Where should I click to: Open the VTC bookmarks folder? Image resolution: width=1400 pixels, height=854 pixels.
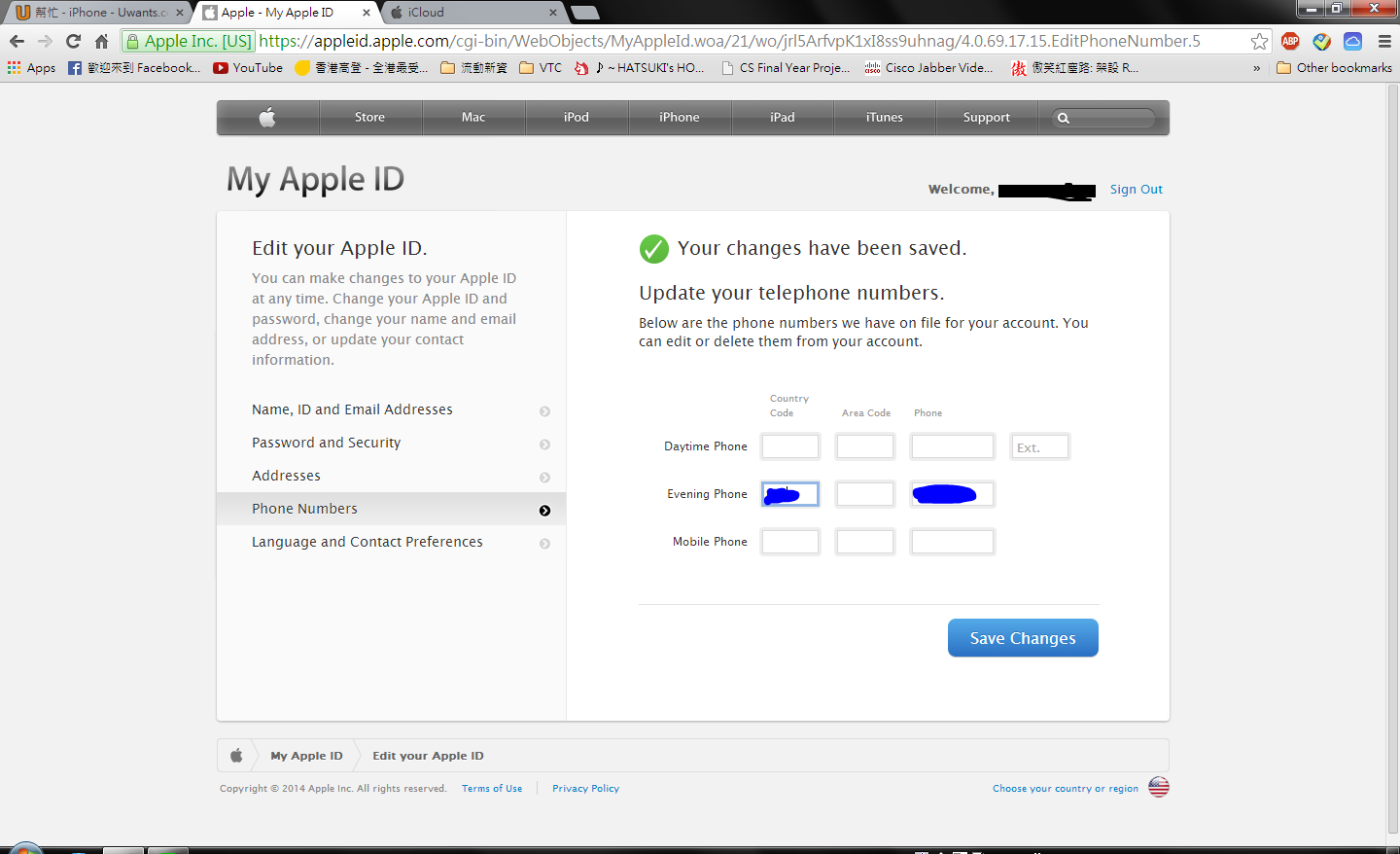541,67
